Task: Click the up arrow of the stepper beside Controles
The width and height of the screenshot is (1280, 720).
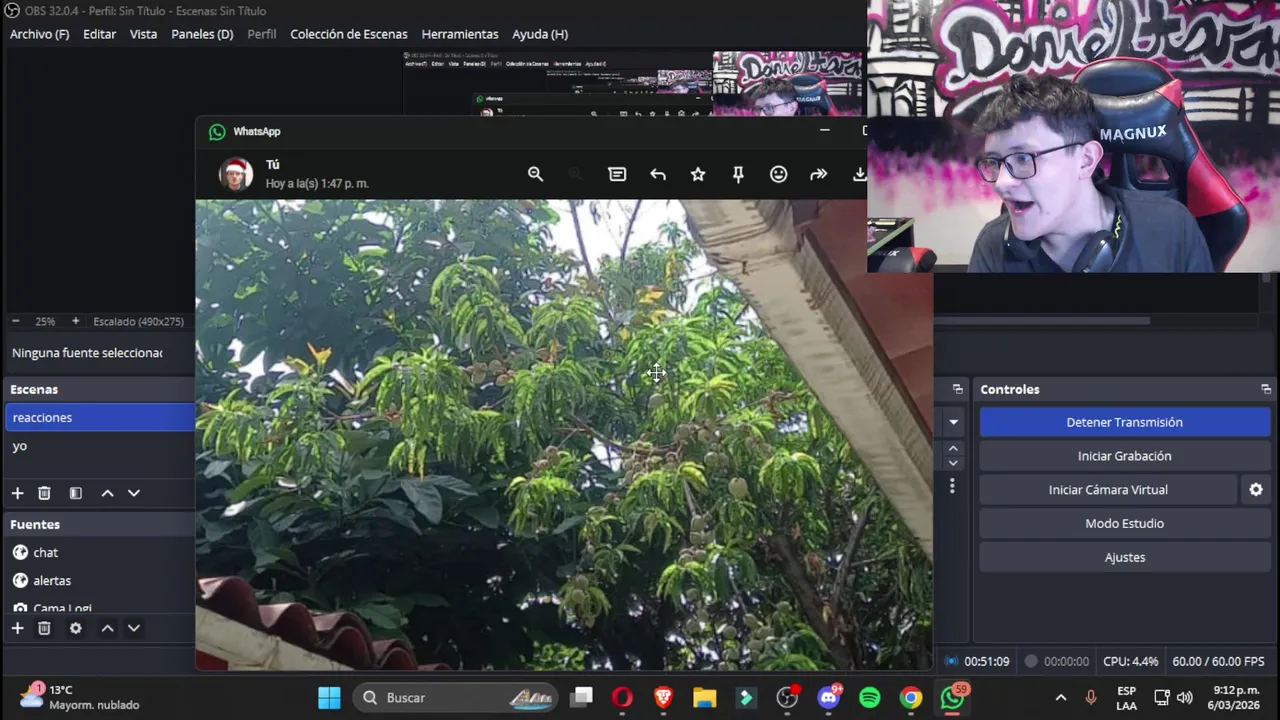Action: point(953,449)
